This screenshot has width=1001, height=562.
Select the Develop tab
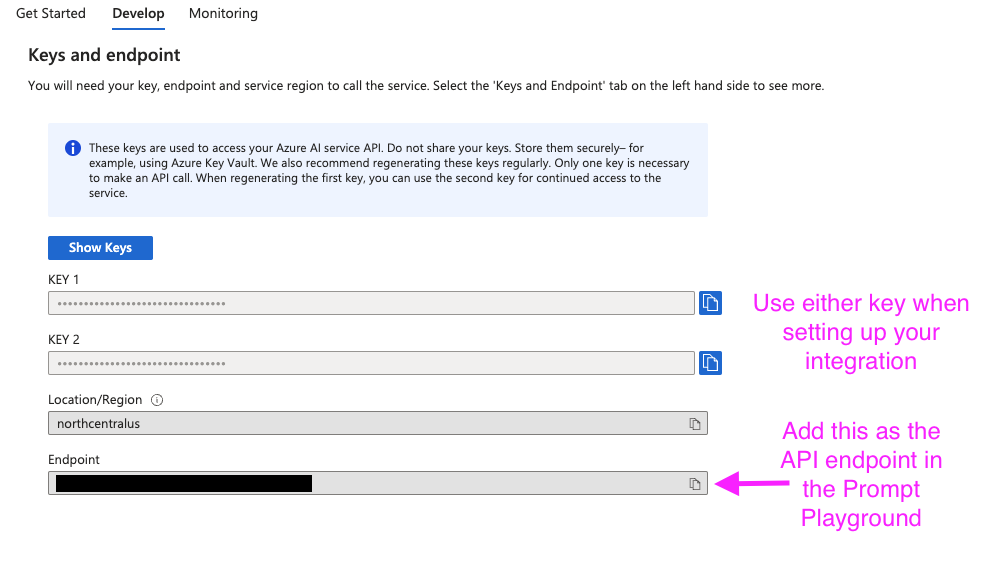pos(139,13)
